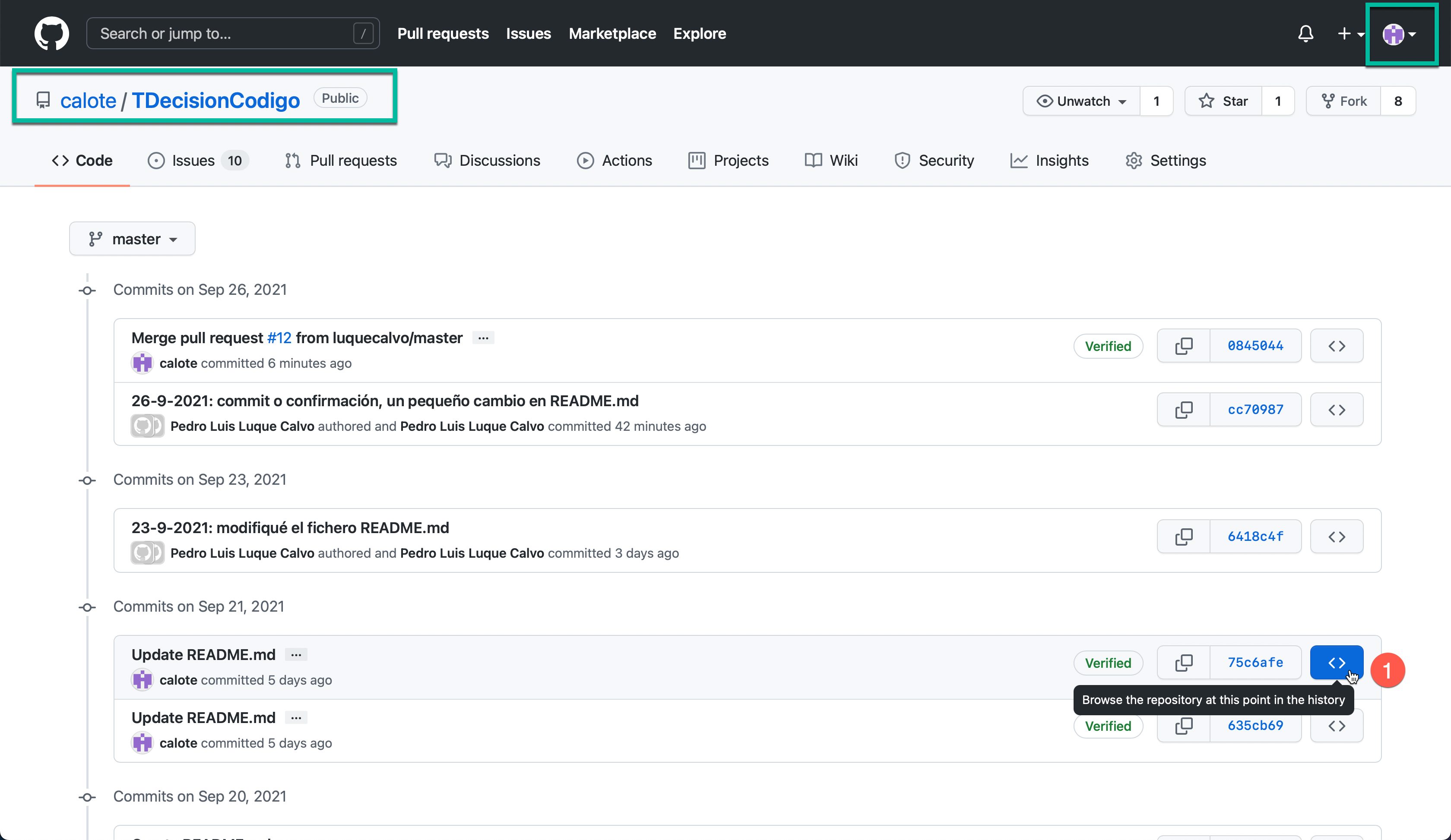Browse repository at commit cc70987
The image size is (1451, 840).
pos(1337,410)
